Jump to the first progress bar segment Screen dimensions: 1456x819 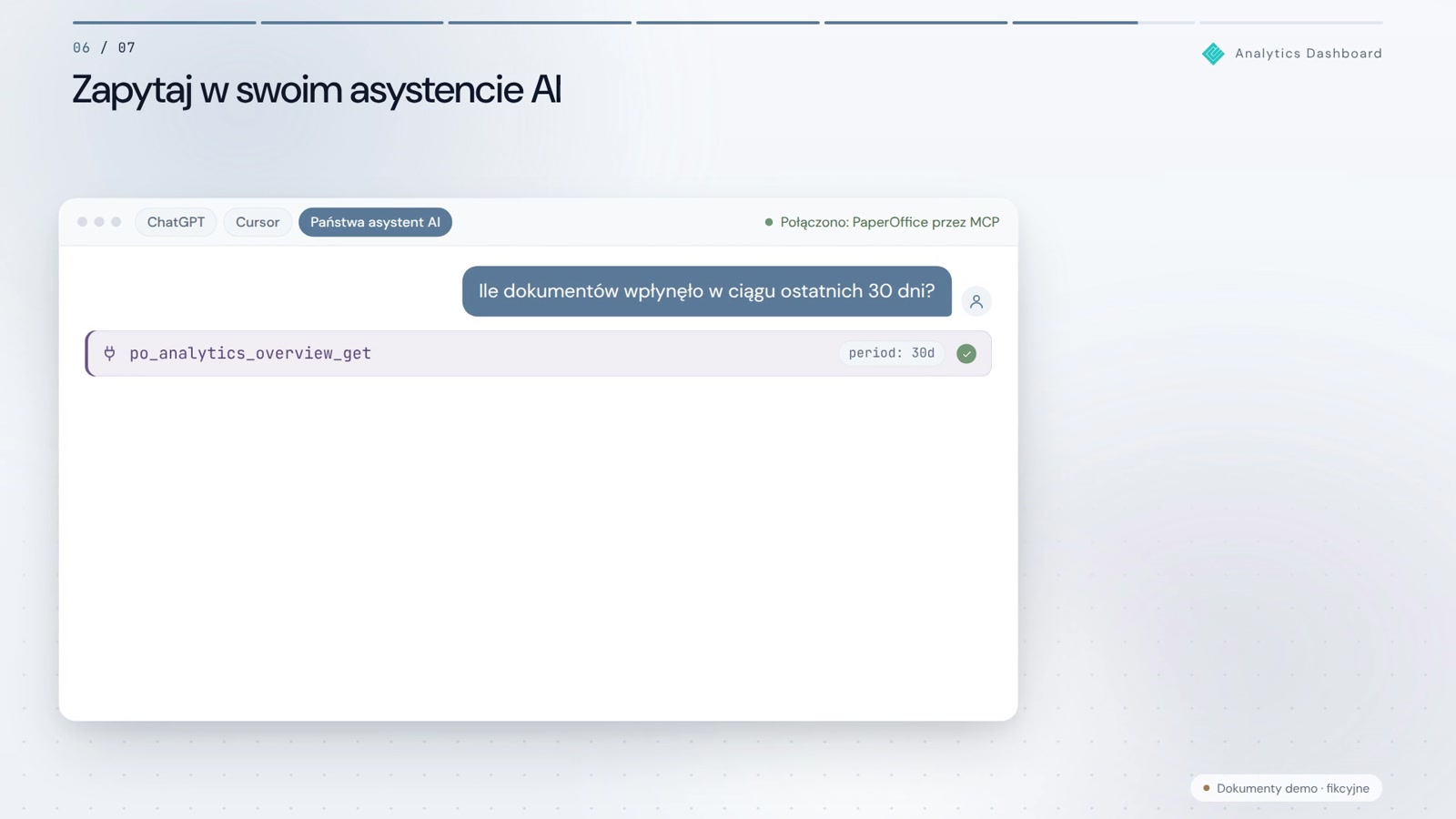[x=164, y=22]
